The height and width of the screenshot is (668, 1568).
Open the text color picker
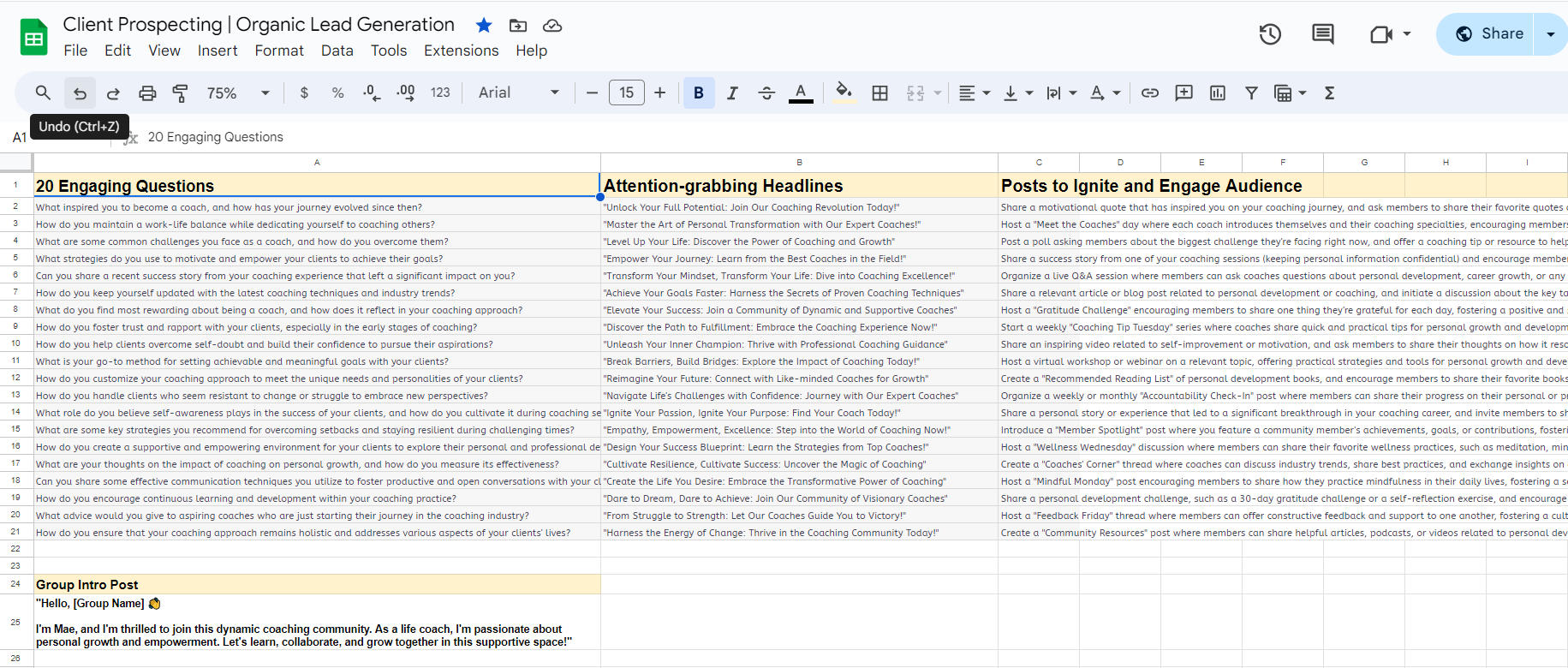(801, 92)
